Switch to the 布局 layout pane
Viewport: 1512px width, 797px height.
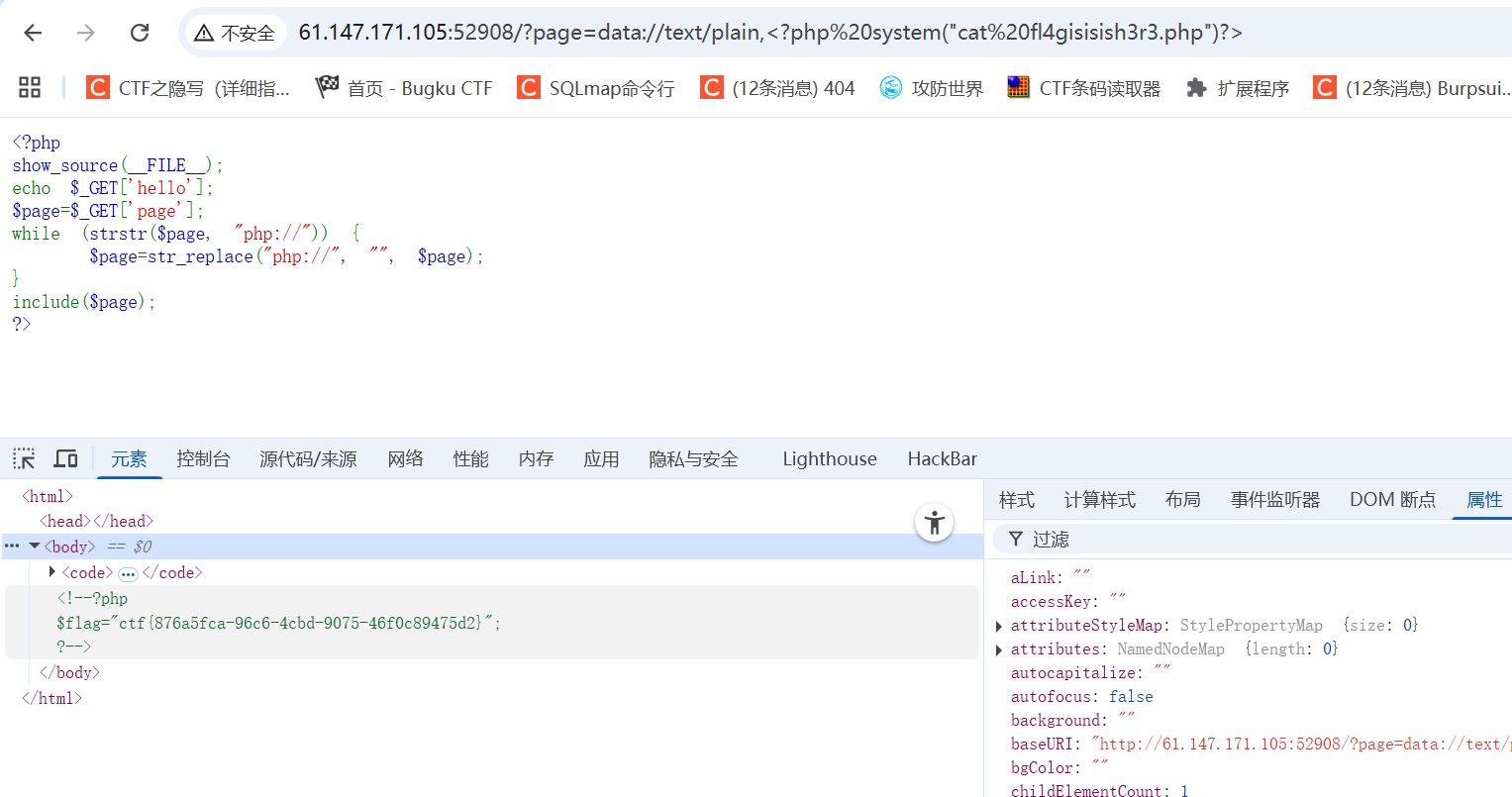(x=1182, y=499)
